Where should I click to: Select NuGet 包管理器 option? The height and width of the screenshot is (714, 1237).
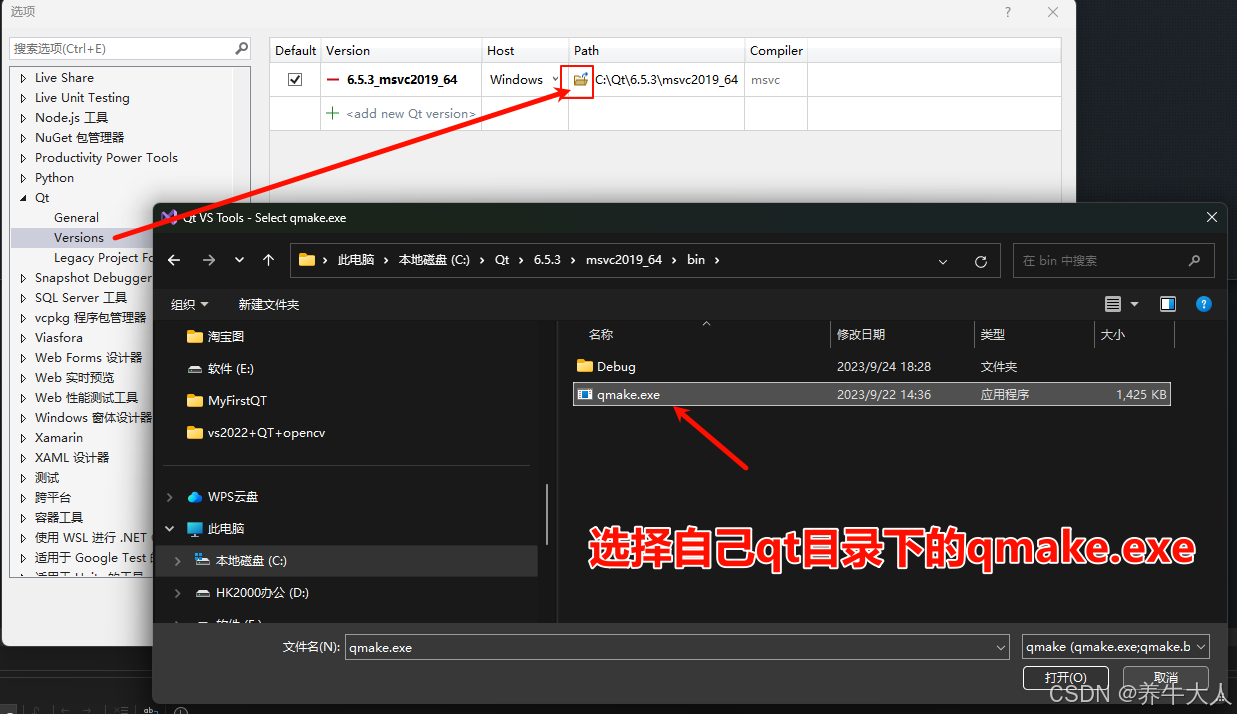80,138
